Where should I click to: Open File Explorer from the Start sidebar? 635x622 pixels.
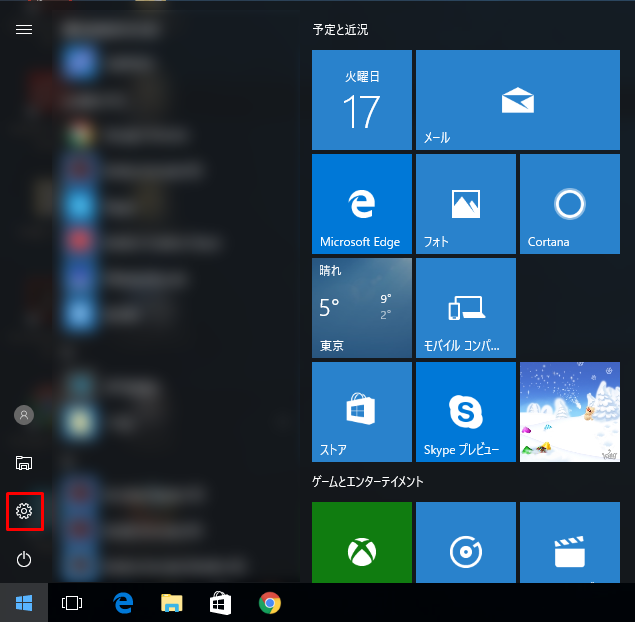pos(24,462)
